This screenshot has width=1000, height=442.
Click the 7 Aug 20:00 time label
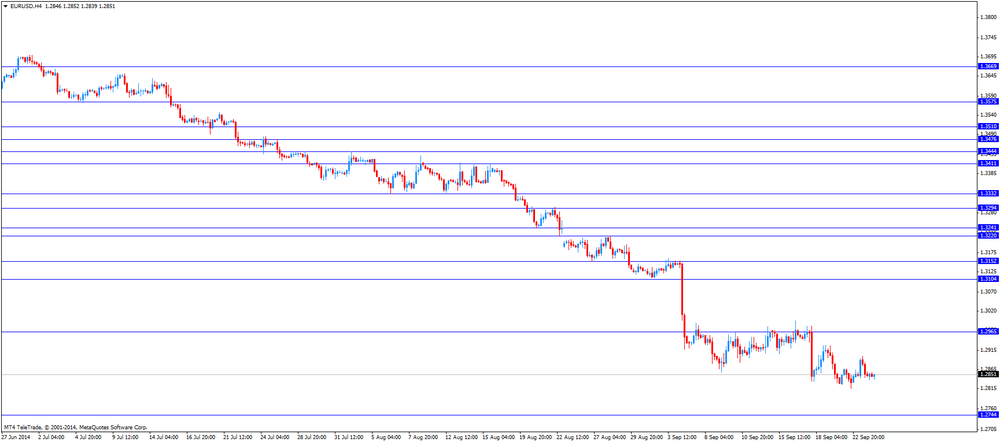(x=422, y=438)
